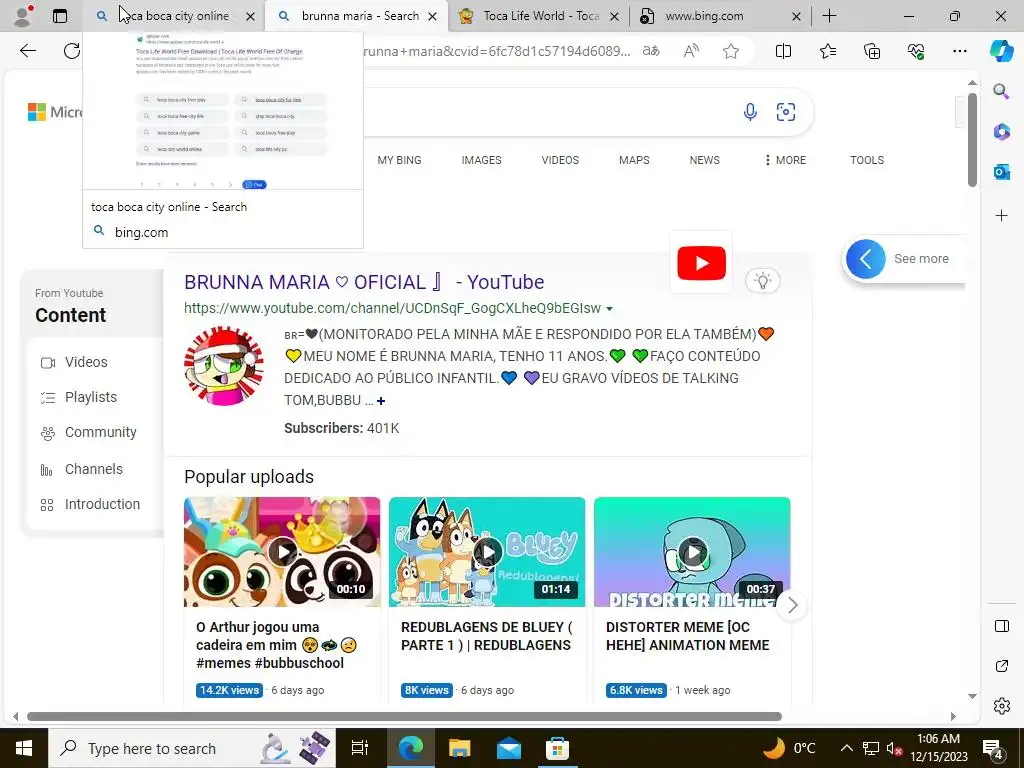Viewport: 1024px width, 768px height.
Task: Select Videos in Content panel
Action: click(x=86, y=362)
